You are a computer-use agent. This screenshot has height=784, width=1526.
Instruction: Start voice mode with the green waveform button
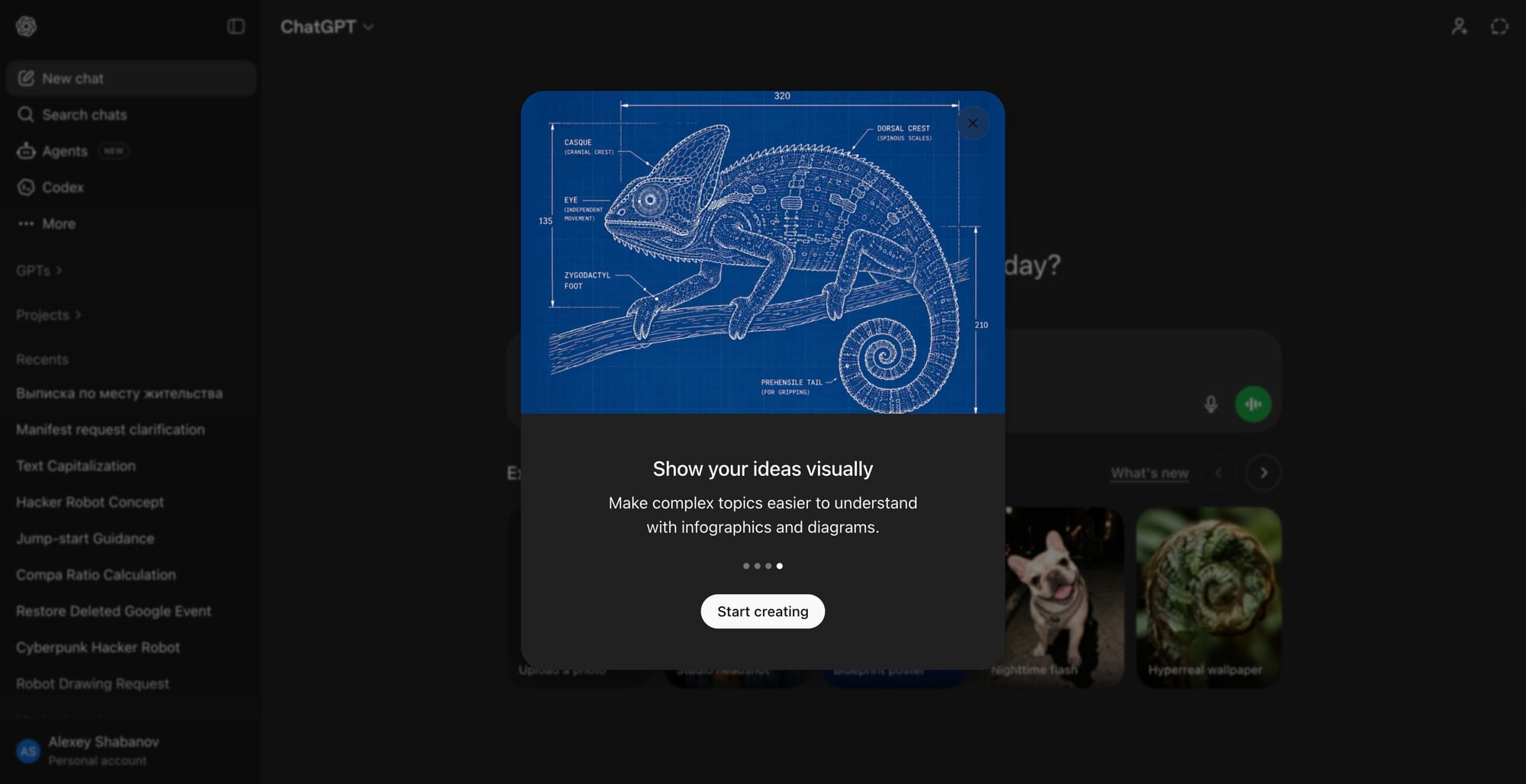tap(1253, 404)
